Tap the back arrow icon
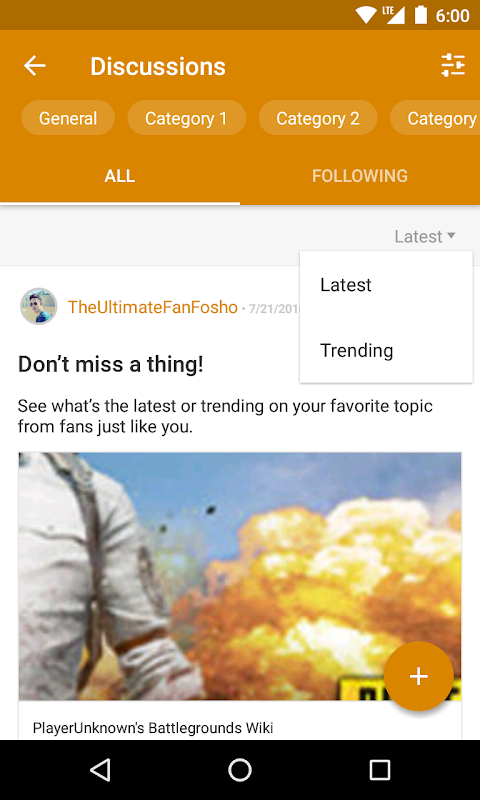Viewport: 480px width, 800px height. (35, 66)
